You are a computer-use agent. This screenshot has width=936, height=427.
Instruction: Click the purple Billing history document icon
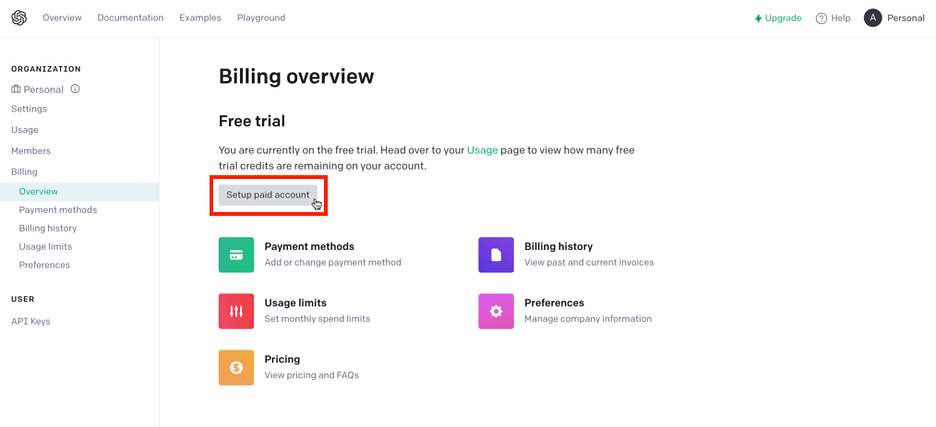pyautogui.click(x=496, y=255)
